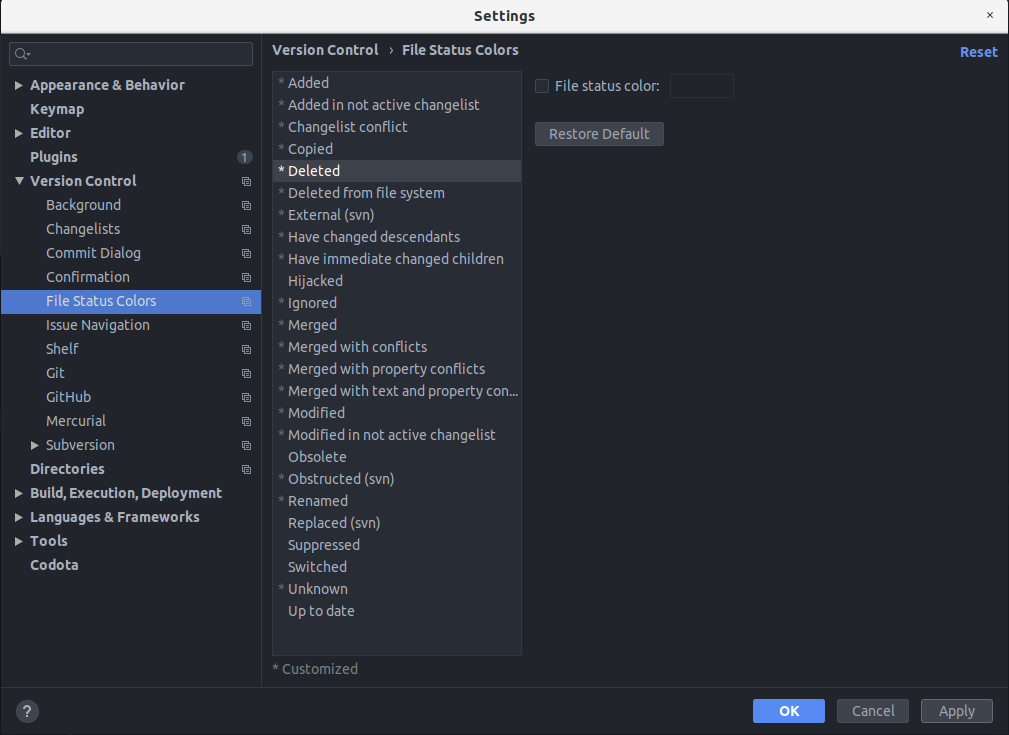Screen dimensions: 1009x735
Task: Enable the File status color checkbox
Action: point(540,86)
